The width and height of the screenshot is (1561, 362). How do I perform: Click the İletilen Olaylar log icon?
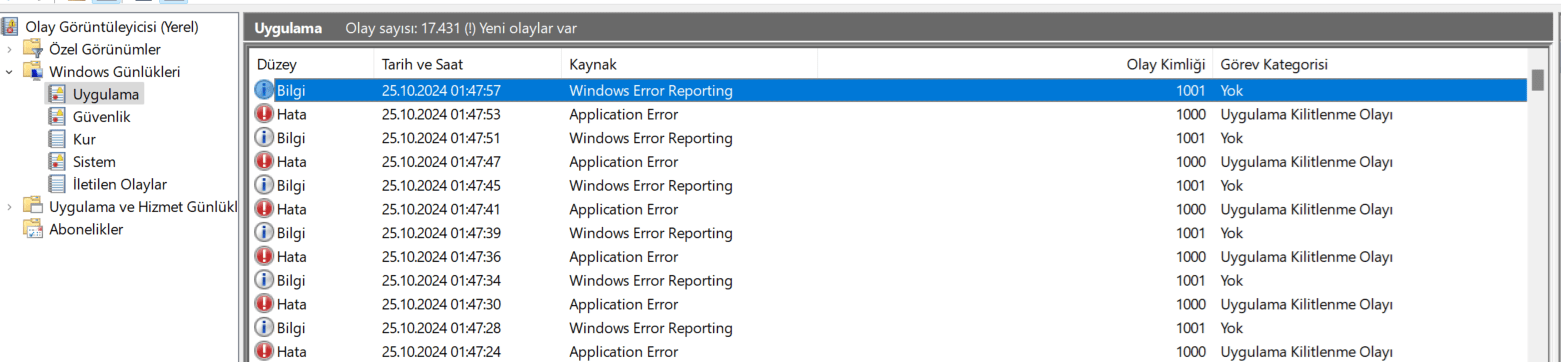point(56,184)
